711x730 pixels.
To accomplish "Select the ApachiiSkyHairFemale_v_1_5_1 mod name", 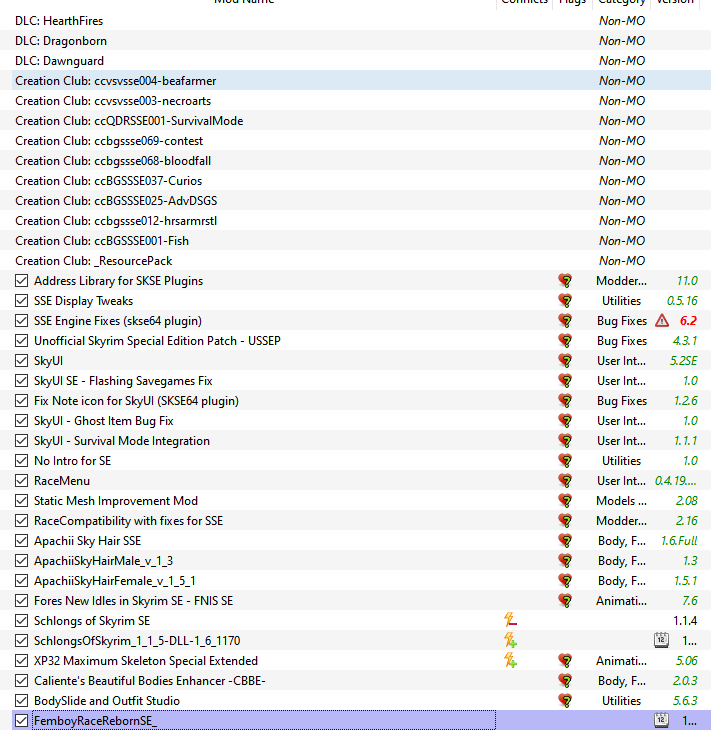I will tap(115, 581).
